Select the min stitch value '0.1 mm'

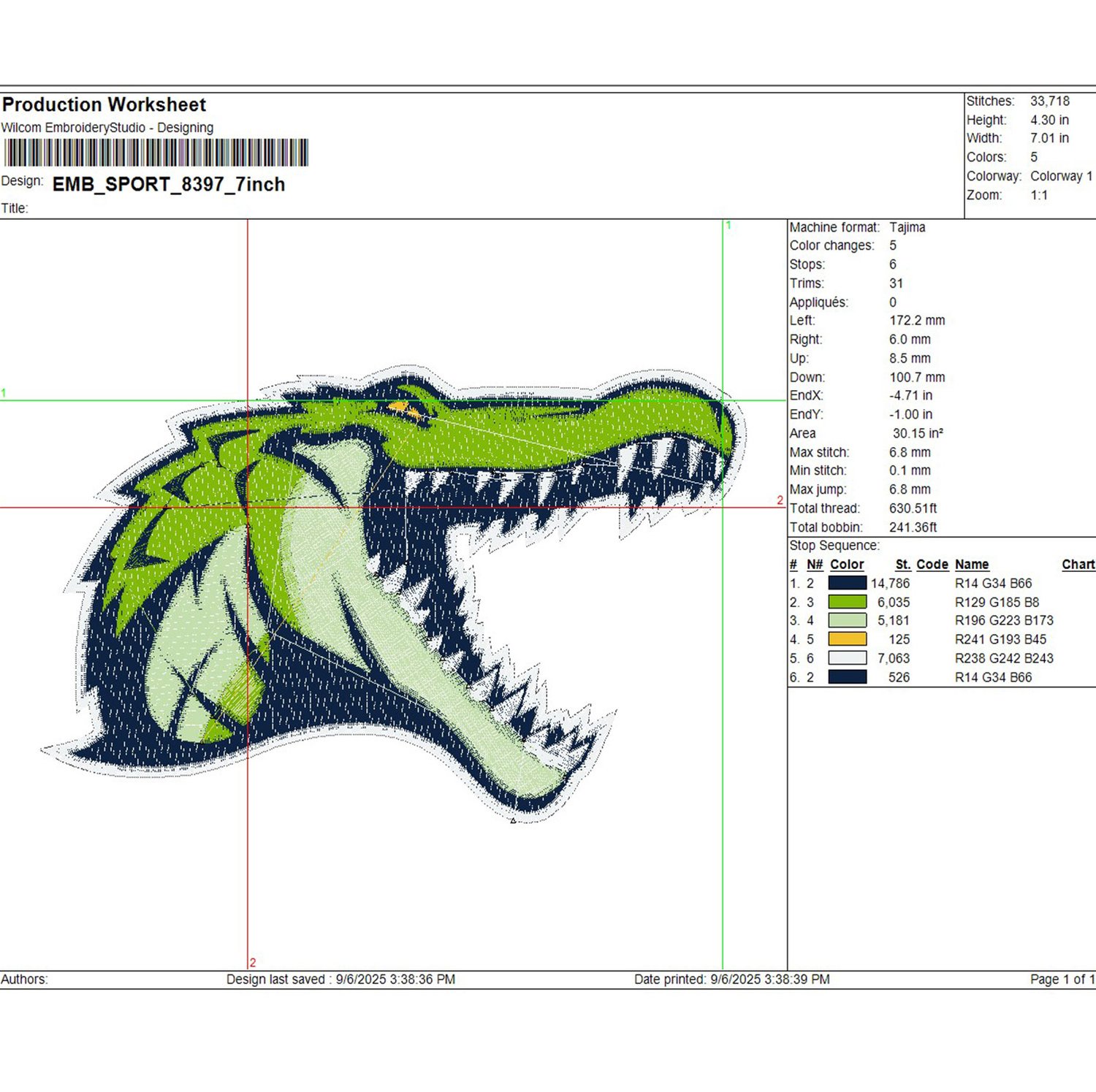click(910, 470)
